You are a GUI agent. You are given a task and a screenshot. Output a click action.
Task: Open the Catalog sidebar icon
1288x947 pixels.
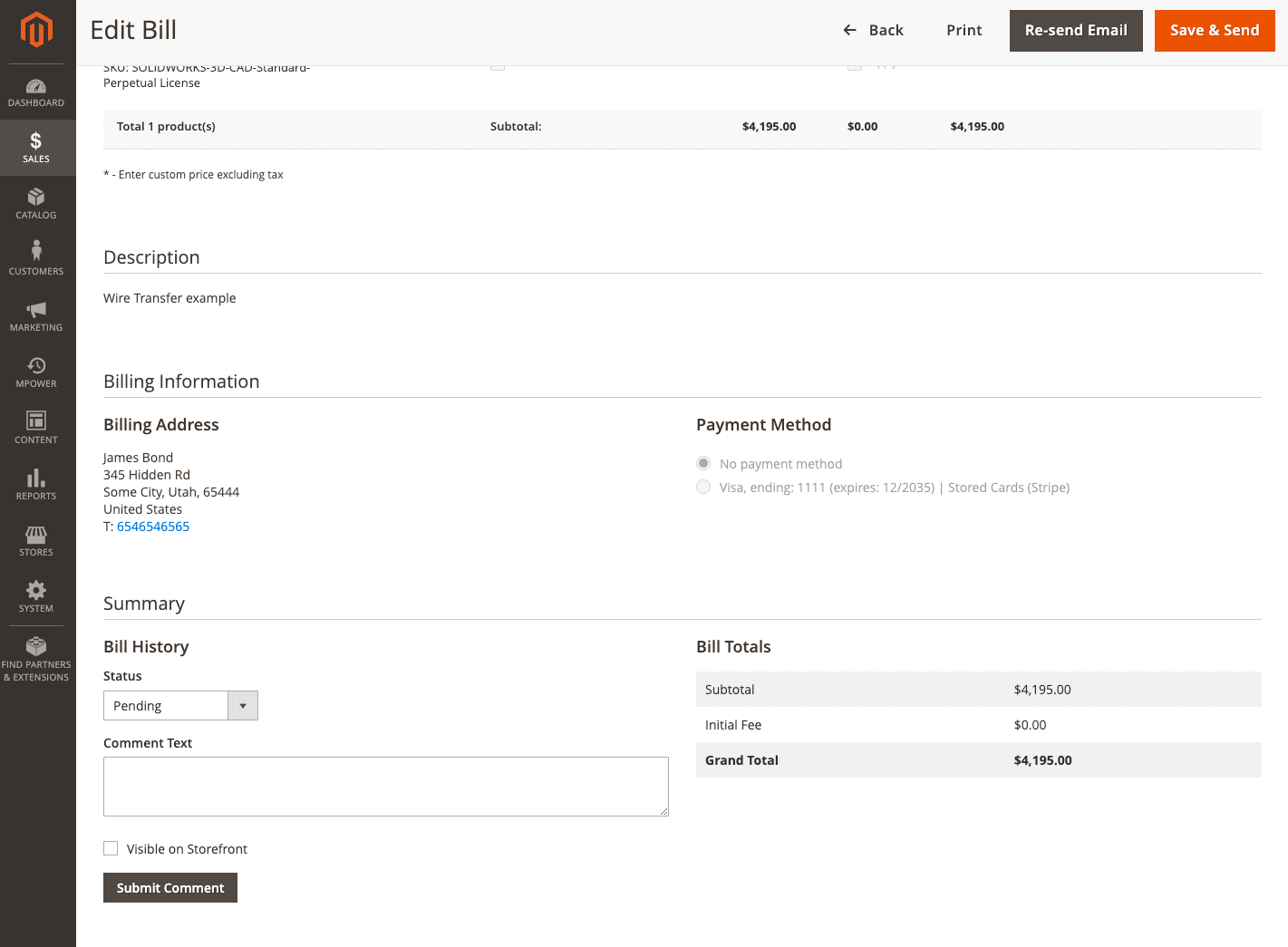coord(36,203)
